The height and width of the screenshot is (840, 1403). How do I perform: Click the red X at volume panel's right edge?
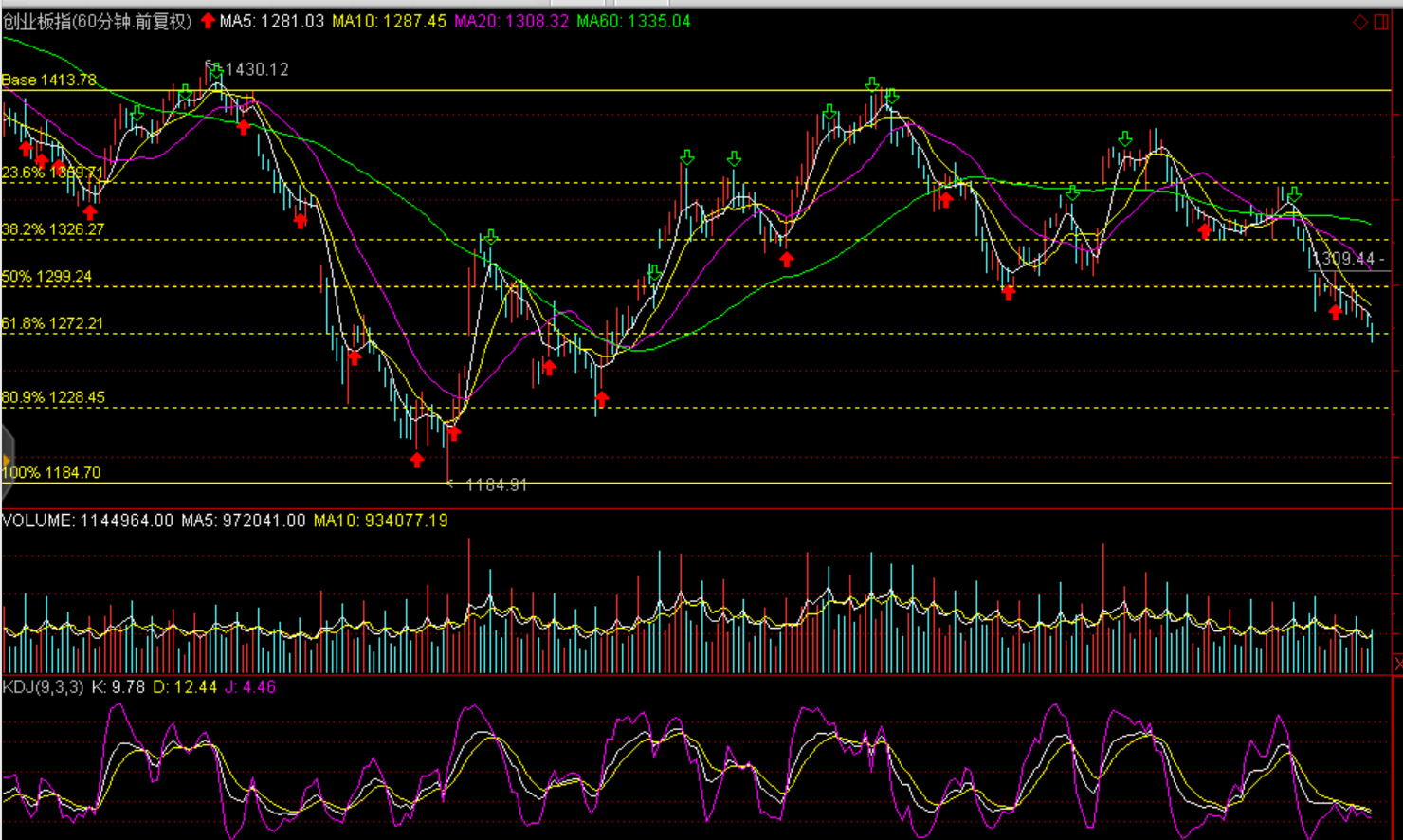tap(1398, 663)
